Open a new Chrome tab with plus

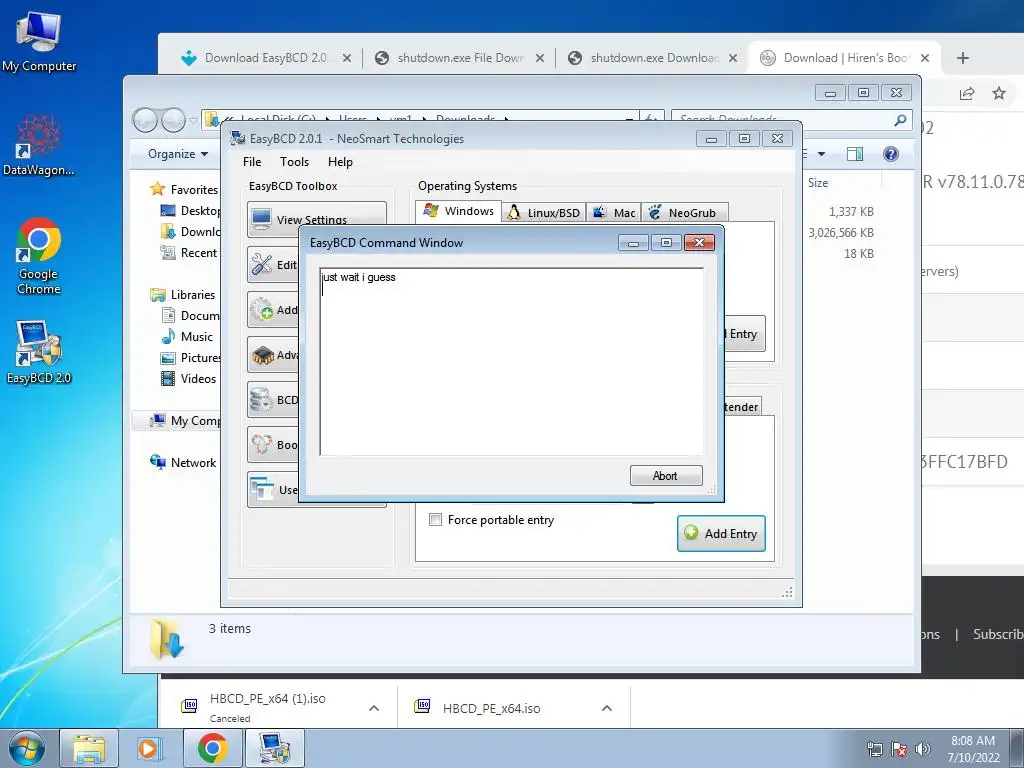[963, 57]
